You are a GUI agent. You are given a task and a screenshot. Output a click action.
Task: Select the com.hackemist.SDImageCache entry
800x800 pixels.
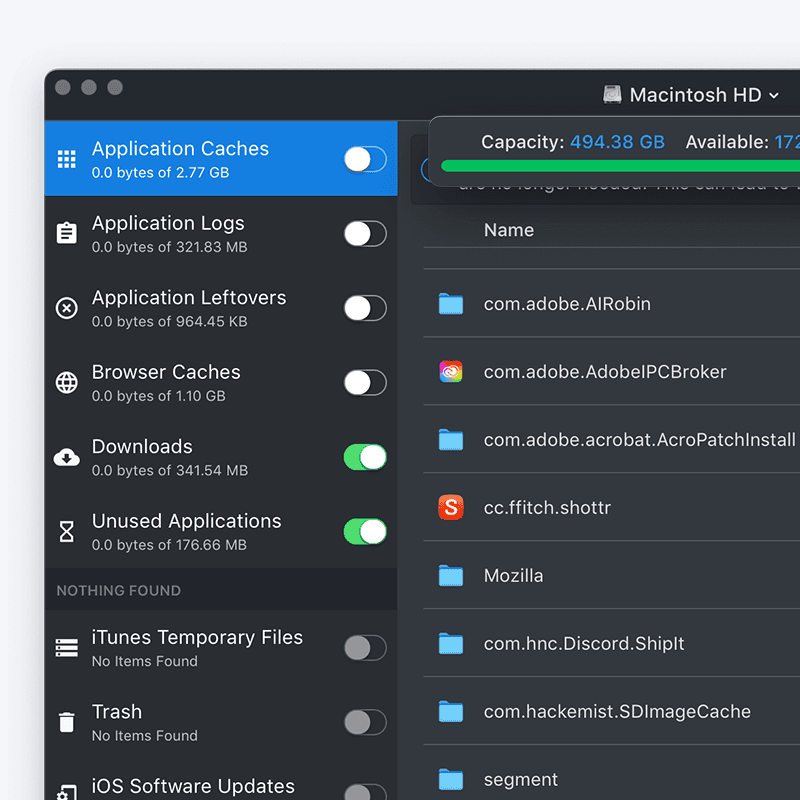[x=612, y=711]
